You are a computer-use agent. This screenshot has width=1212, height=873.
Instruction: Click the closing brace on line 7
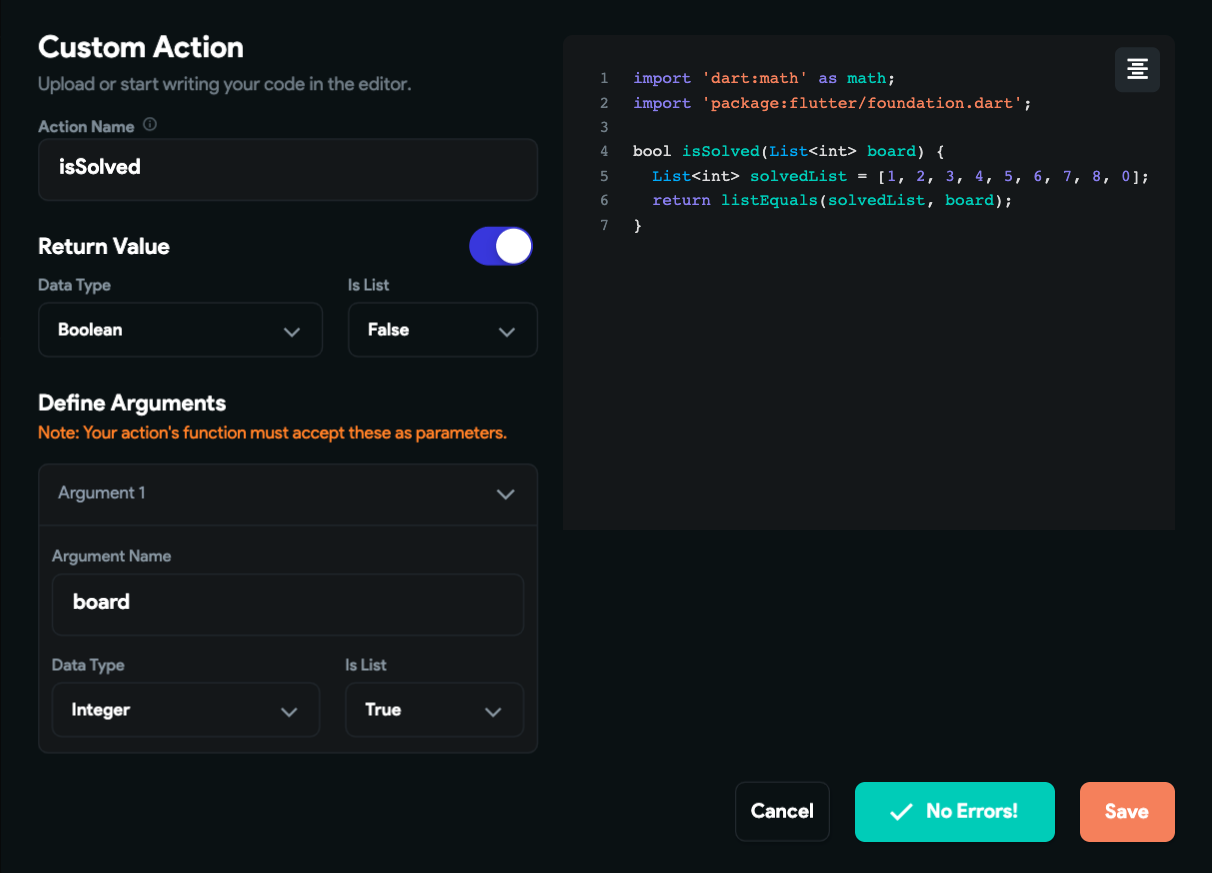(638, 225)
